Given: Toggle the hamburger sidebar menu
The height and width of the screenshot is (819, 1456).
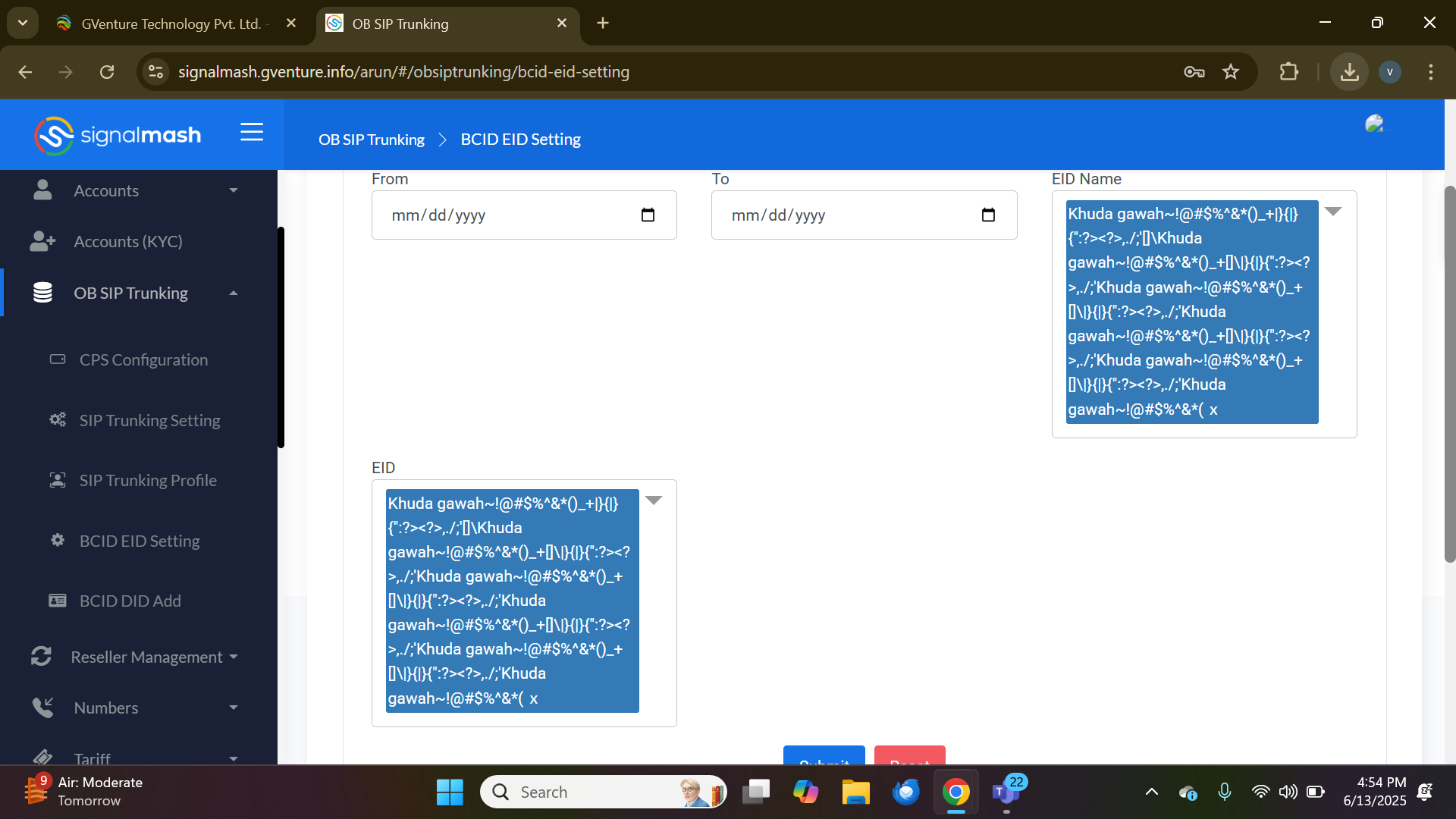Looking at the screenshot, I should pyautogui.click(x=252, y=133).
